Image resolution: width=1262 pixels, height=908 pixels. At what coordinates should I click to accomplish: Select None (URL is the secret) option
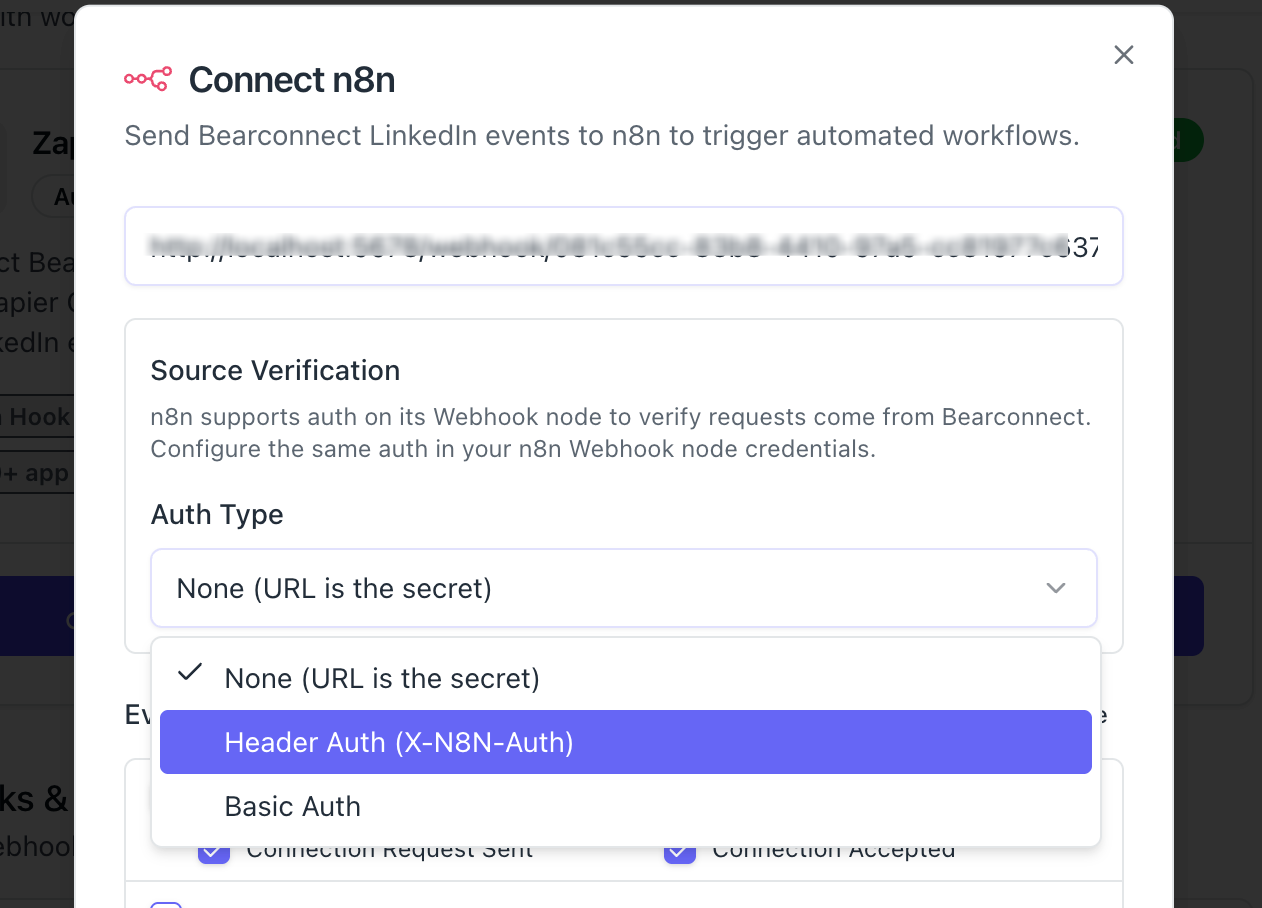pos(382,679)
